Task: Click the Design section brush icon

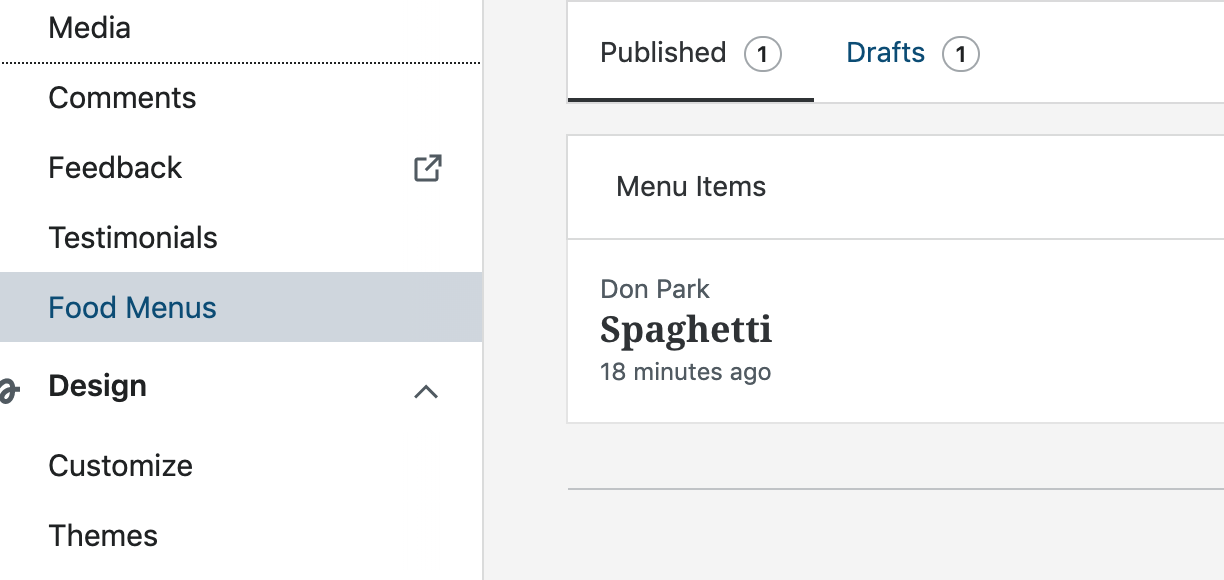Action: (8, 389)
